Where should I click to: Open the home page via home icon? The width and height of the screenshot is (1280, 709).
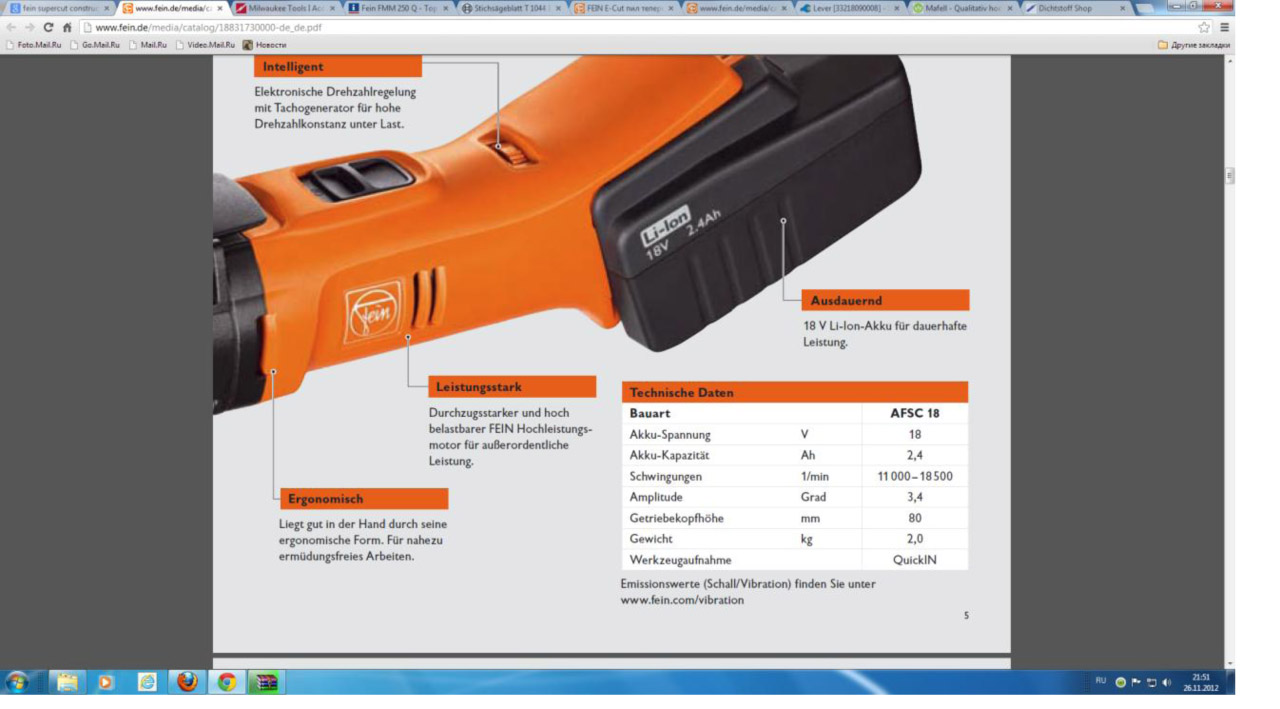[x=67, y=28]
